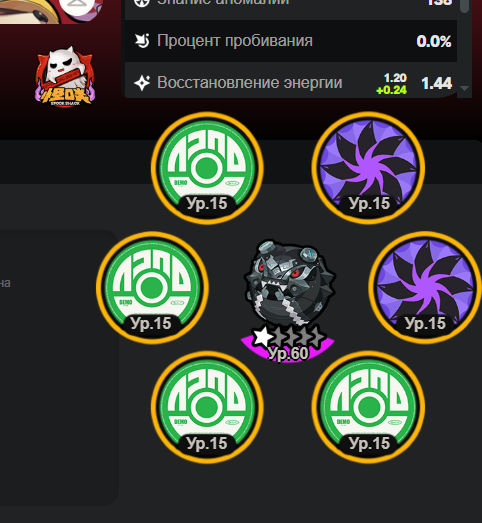Viewport: 482px width, 523px height.
Task: Select the Процент пробивания stat row
Action: (x=291, y=41)
